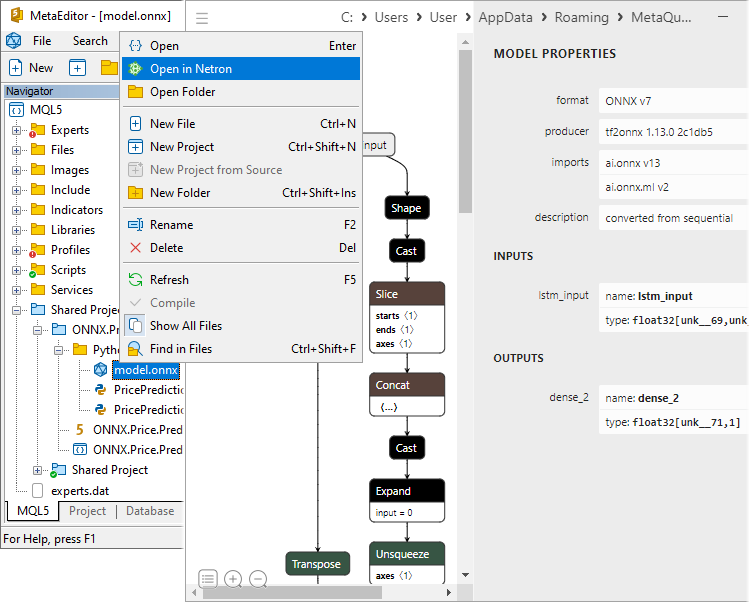Screen dimensions: 750x602
Task: Choose Find in Files menu entry
Action: 241,349
